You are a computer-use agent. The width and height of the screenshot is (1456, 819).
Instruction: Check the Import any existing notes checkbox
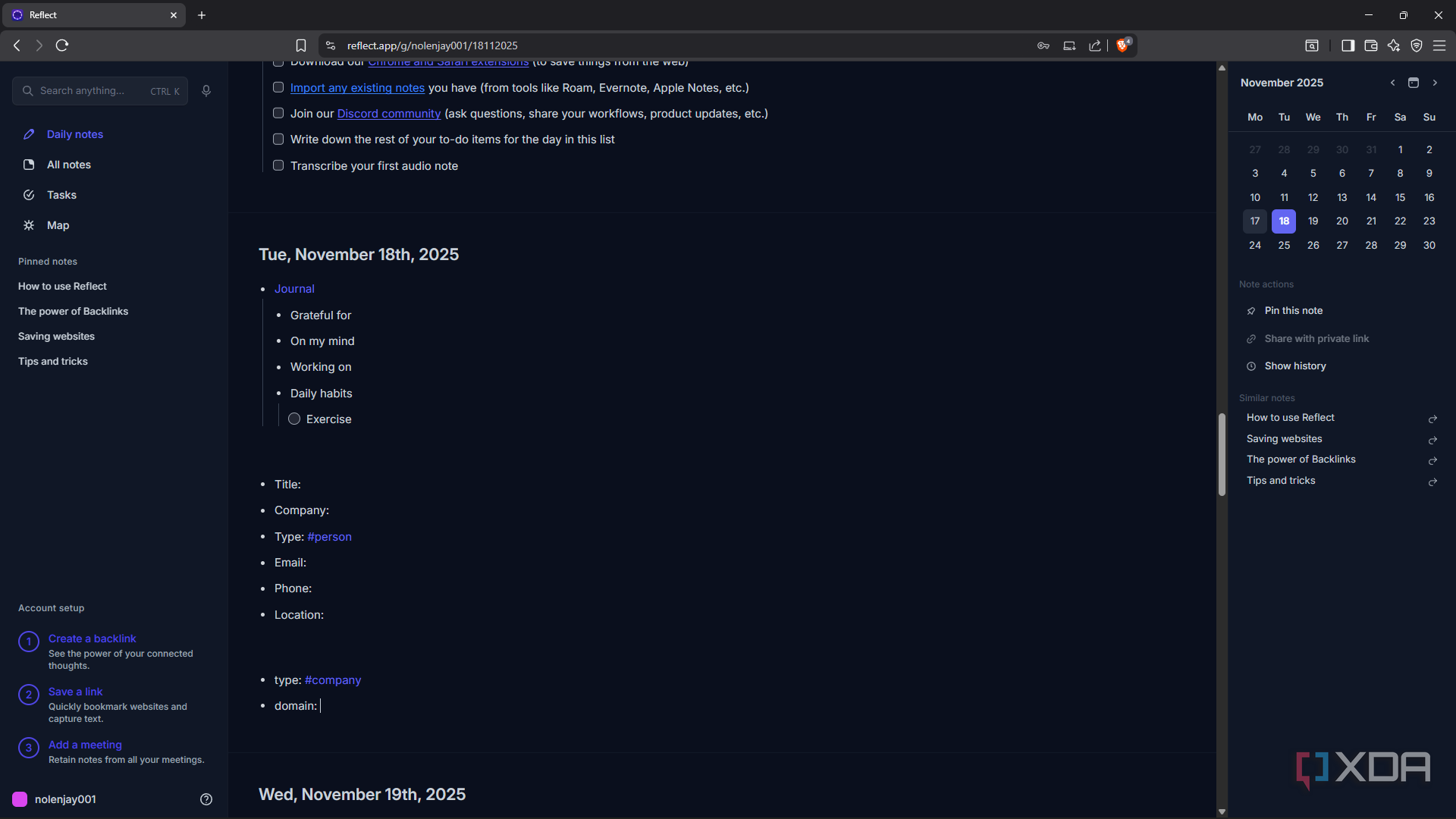(278, 87)
